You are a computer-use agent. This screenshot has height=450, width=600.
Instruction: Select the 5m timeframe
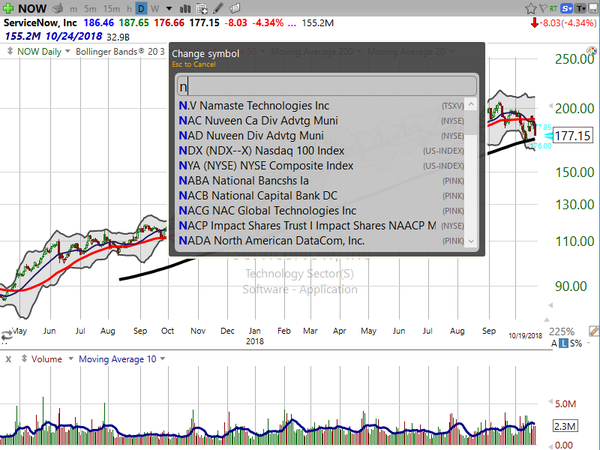92,9
